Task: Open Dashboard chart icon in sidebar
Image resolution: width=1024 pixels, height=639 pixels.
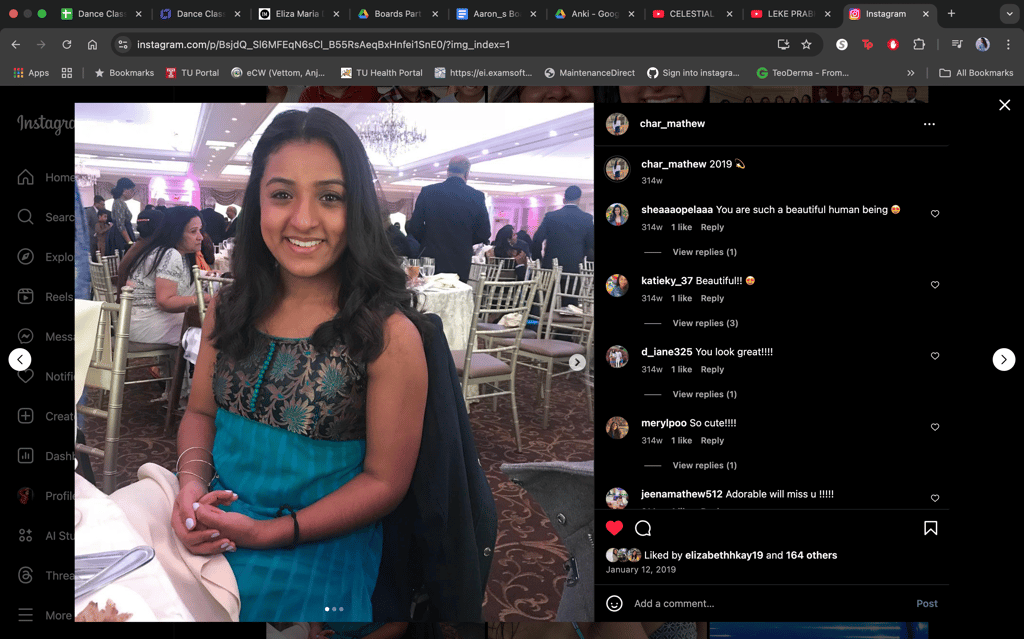Action: tap(25, 456)
